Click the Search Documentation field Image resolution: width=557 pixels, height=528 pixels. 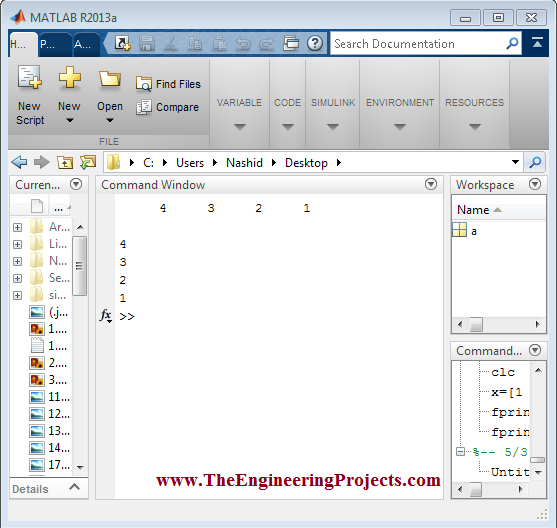418,44
